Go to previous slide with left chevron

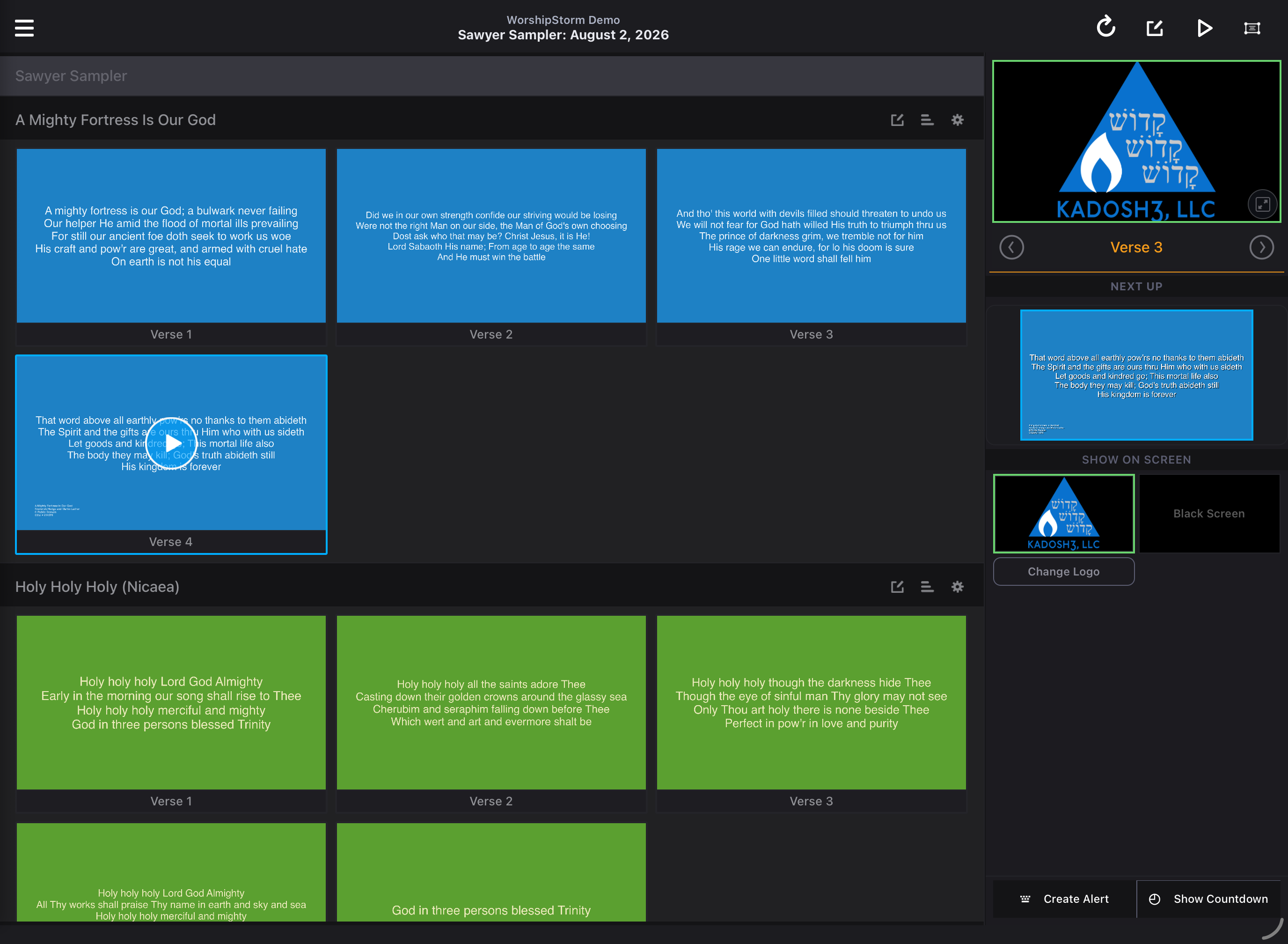[x=1011, y=247]
